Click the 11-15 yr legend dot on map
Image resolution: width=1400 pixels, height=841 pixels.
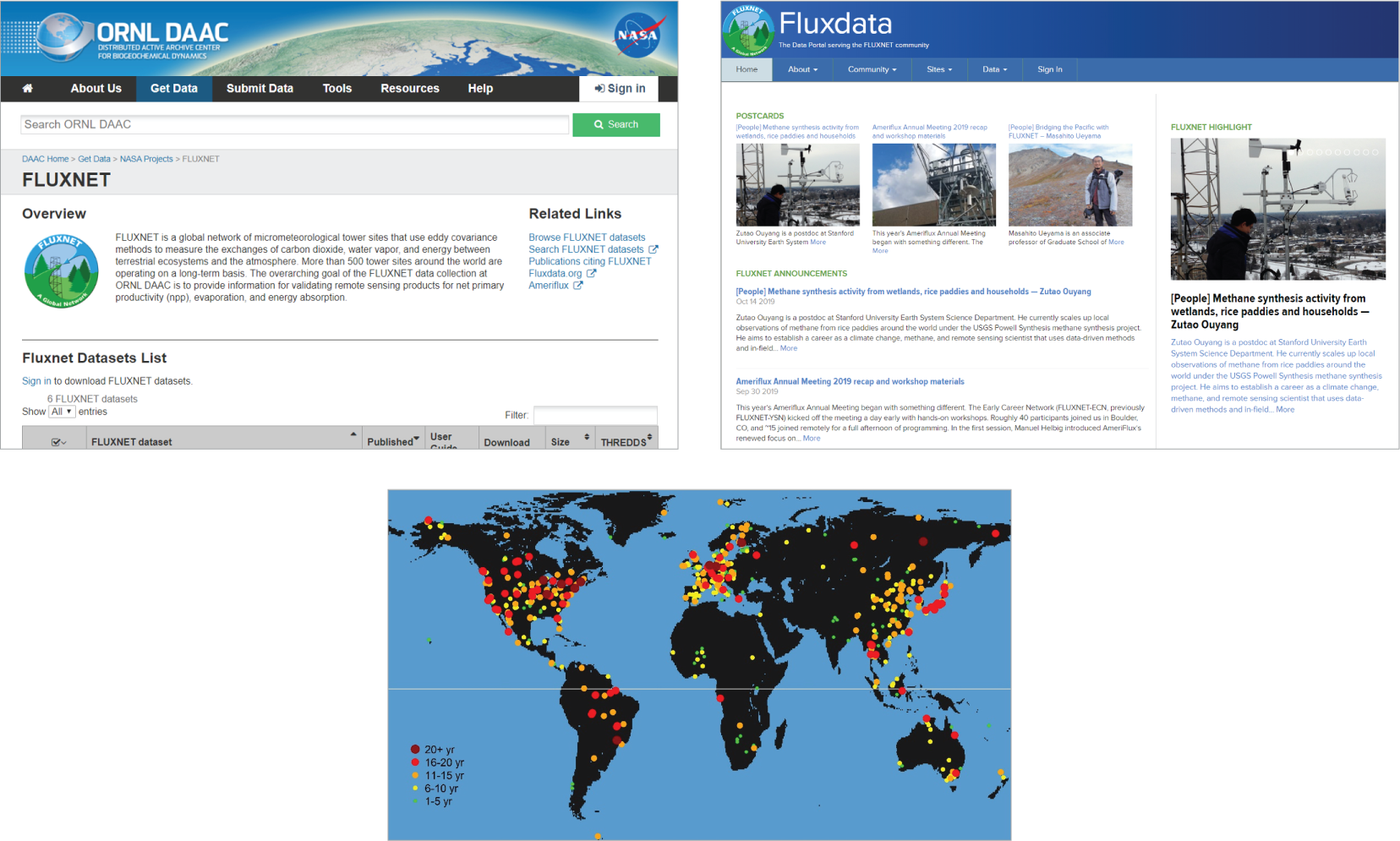pos(415,775)
